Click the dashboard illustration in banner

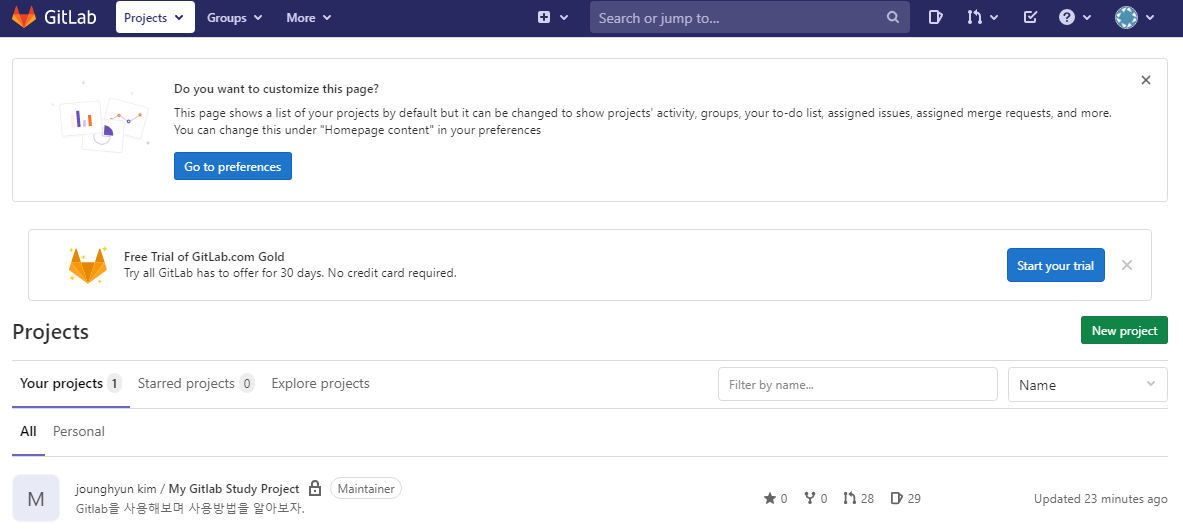click(x=102, y=117)
